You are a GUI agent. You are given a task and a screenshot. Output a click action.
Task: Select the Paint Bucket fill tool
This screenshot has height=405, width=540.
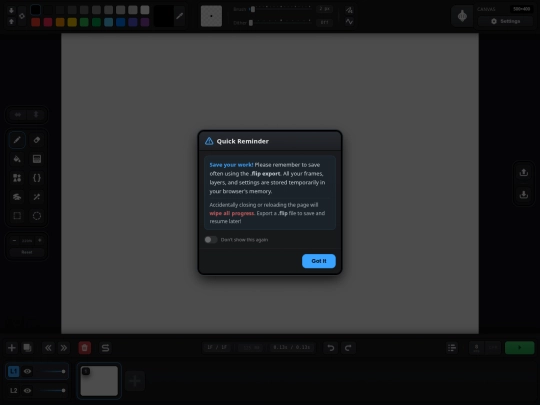point(17,159)
